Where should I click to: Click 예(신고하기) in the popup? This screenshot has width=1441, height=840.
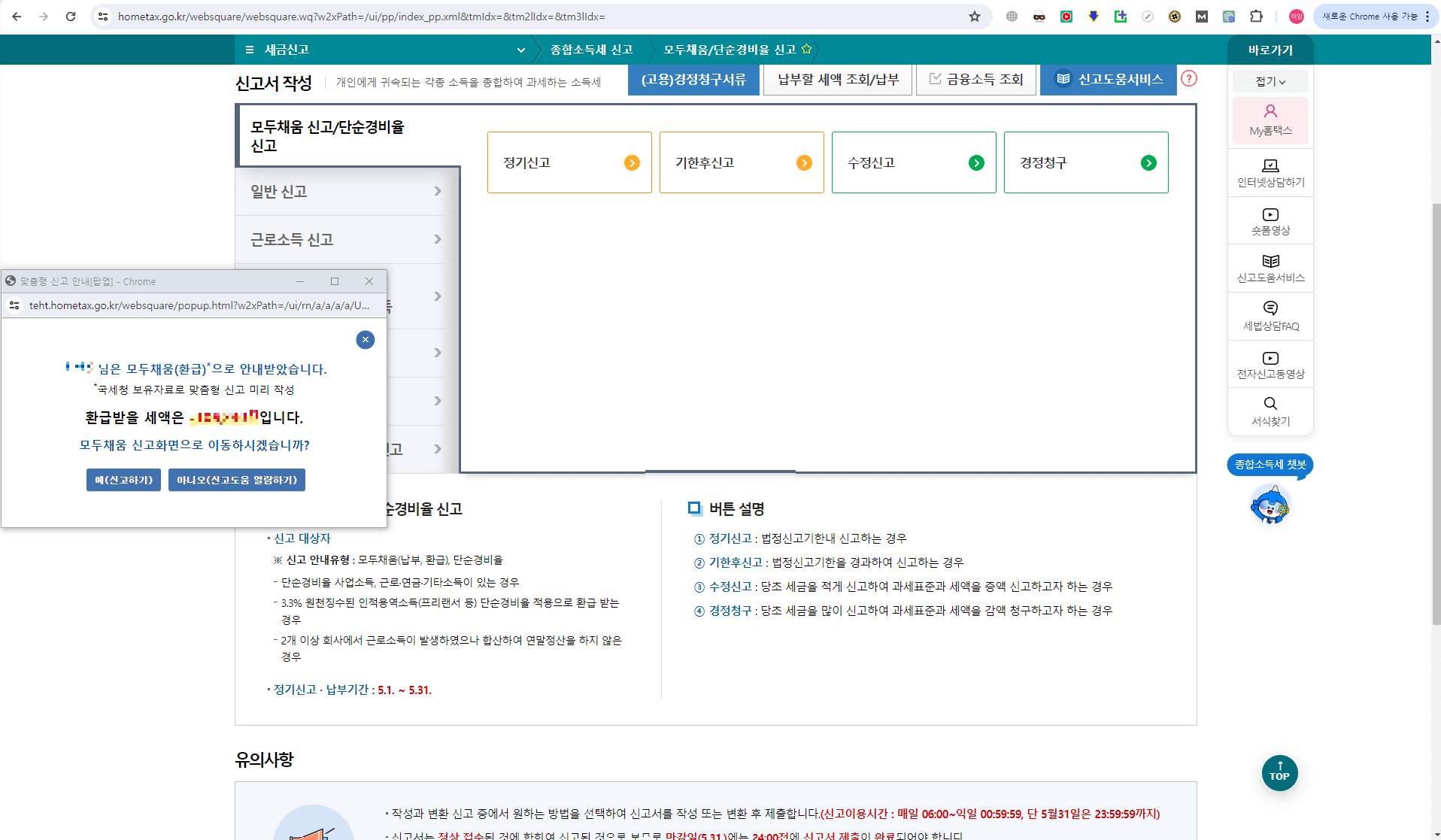coord(123,480)
